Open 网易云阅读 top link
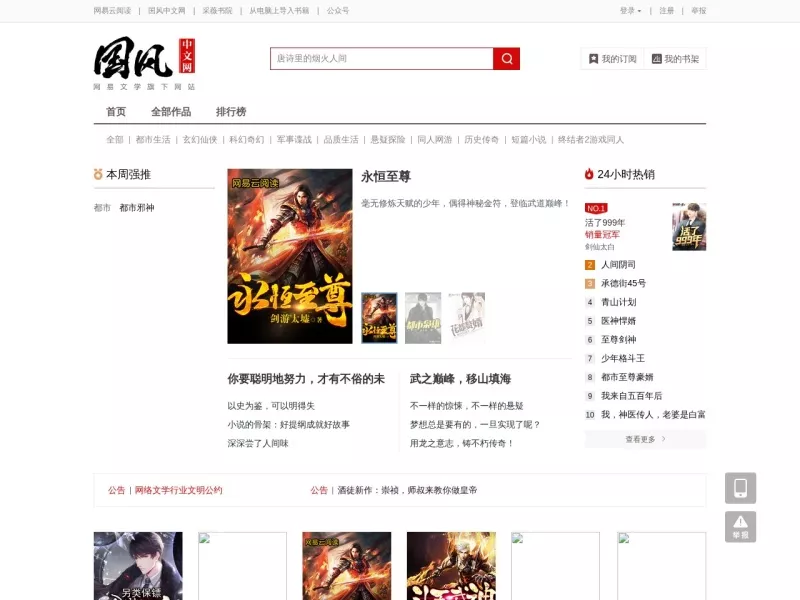 pos(112,11)
